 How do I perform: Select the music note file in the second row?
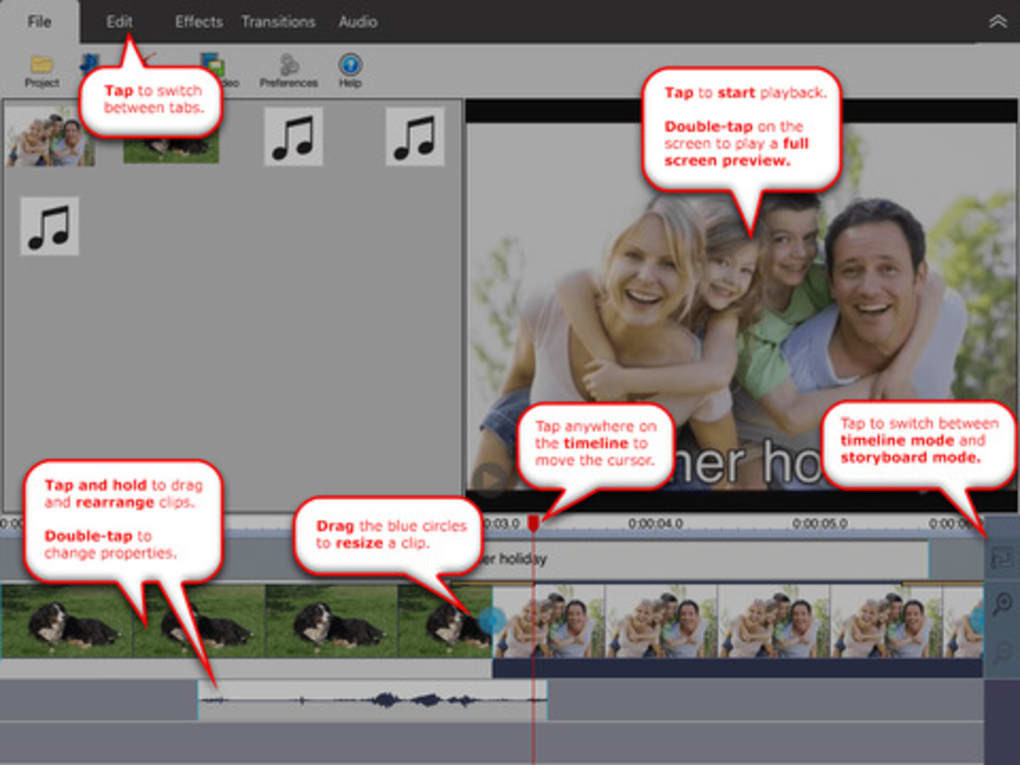click(x=49, y=226)
